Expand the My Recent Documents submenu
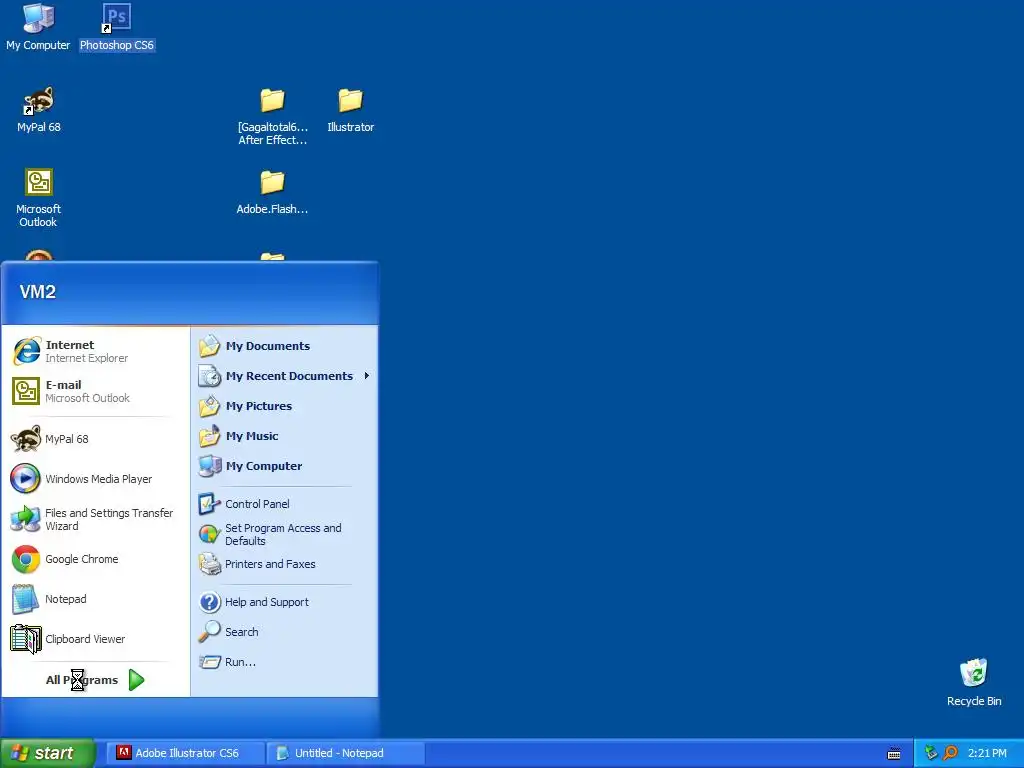 click(284, 376)
